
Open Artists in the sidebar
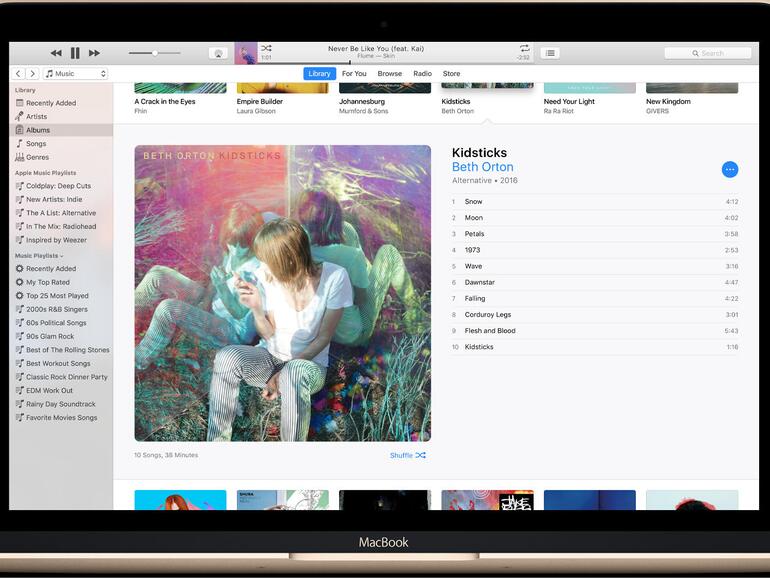[61, 116]
